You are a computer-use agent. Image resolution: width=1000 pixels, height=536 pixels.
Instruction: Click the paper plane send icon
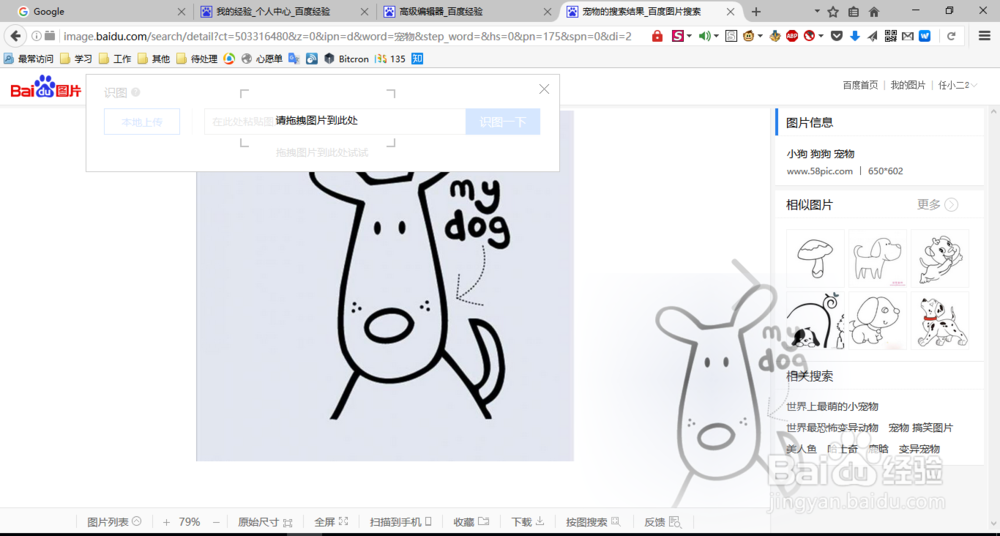pyautogui.click(x=872, y=36)
